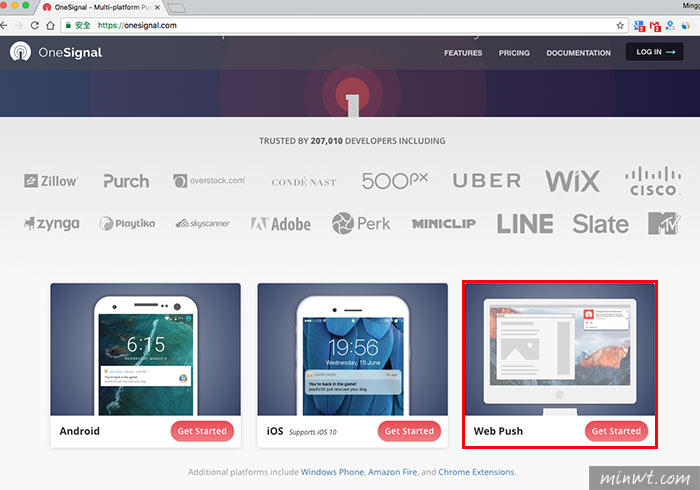This screenshot has width=700, height=490.
Task: Open the Features menu item
Action: 463,53
